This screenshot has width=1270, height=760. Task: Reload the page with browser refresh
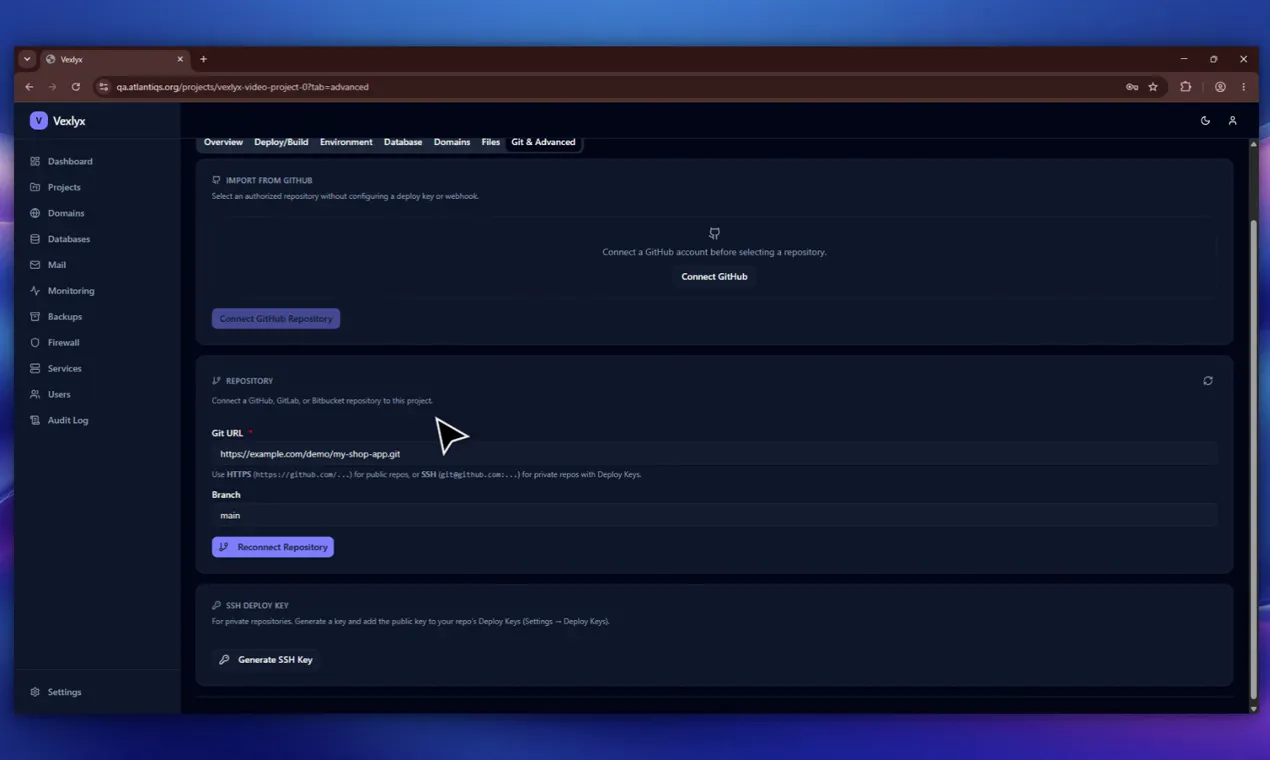tap(75, 87)
